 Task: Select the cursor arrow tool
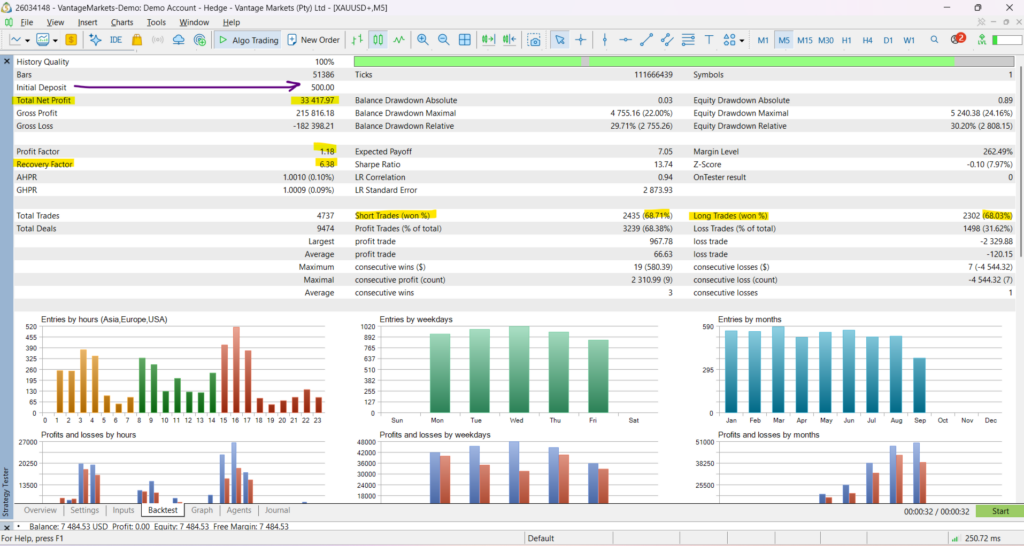click(560, 40)
